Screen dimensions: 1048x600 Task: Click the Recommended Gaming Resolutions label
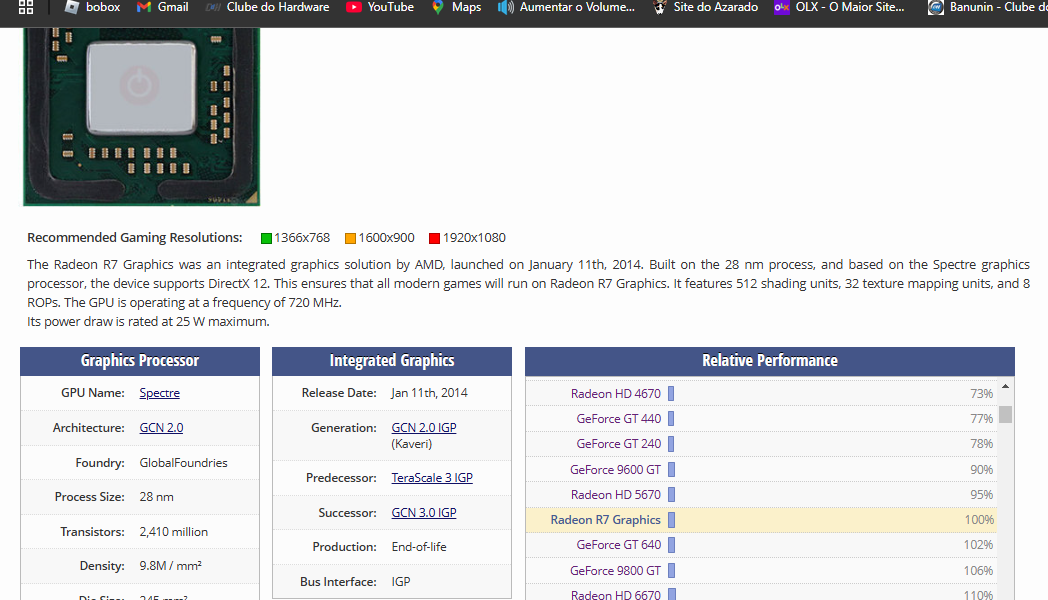coord(135,238)
